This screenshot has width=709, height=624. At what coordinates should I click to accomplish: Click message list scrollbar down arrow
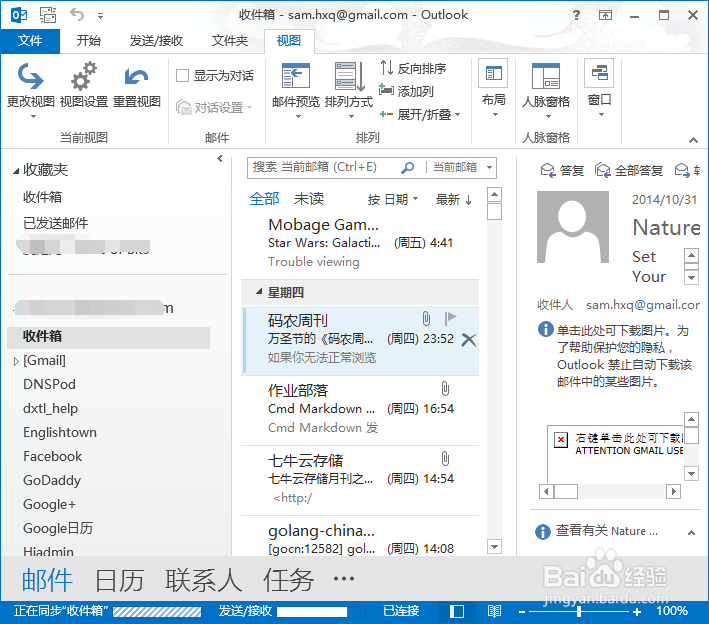[x=494, y=547]
